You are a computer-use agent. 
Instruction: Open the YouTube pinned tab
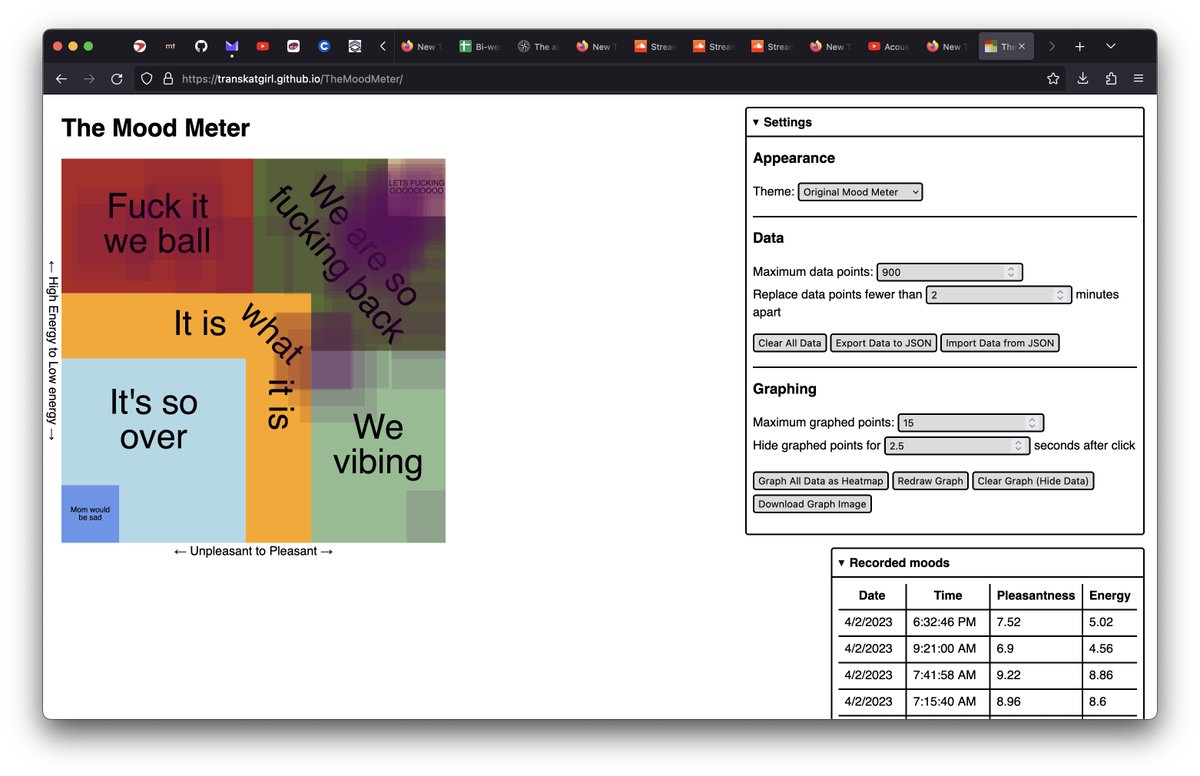(x=262, y=46)
